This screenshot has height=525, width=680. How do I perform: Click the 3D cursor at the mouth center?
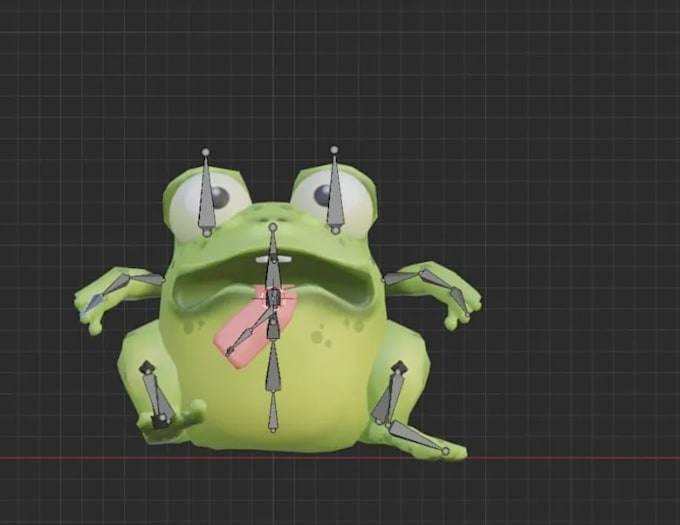point(274,297)
